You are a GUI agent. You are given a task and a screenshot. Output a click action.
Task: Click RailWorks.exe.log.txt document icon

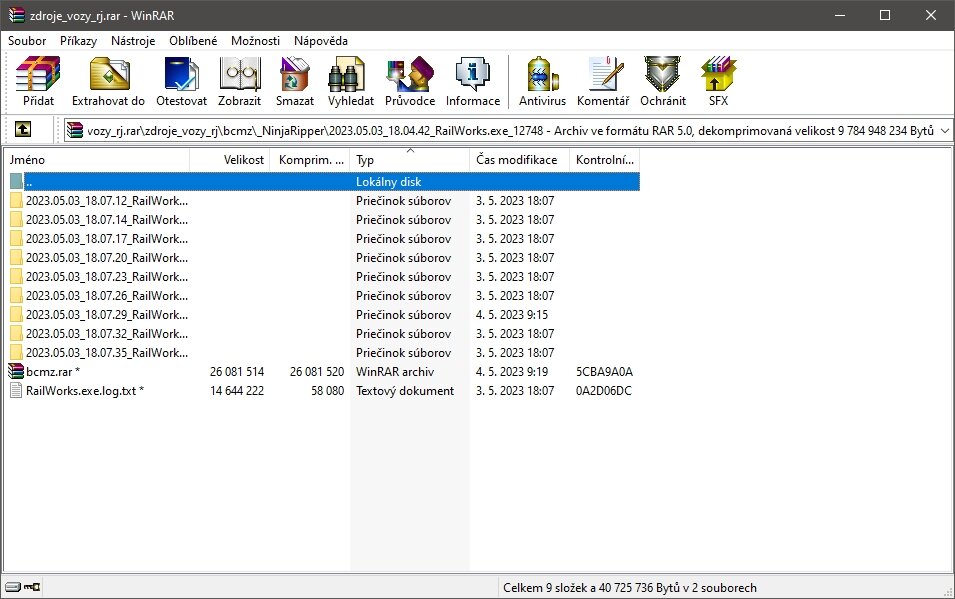16,390
